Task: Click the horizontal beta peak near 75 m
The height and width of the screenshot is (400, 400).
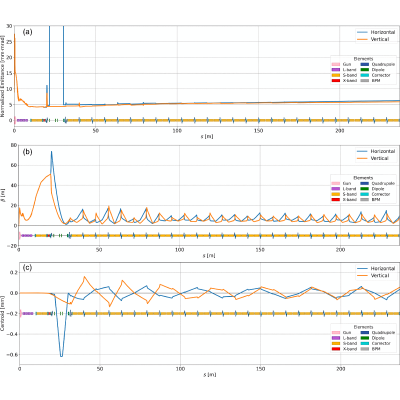Action: (51, 152)
